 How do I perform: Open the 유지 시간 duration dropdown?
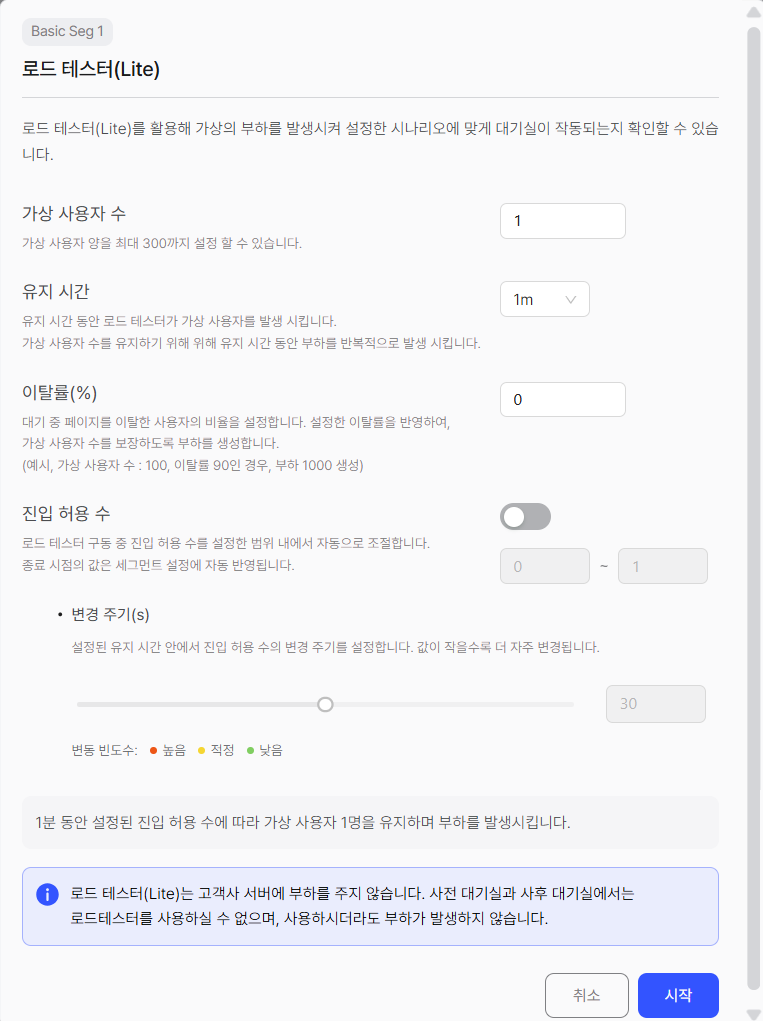(545, 298)
